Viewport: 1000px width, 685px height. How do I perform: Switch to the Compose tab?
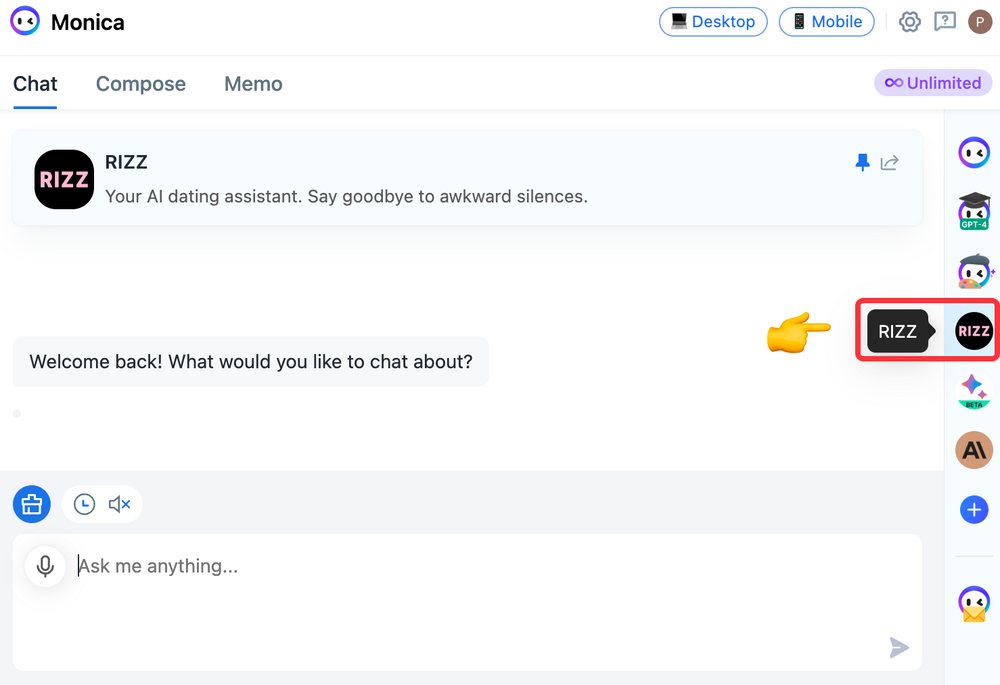140,84
